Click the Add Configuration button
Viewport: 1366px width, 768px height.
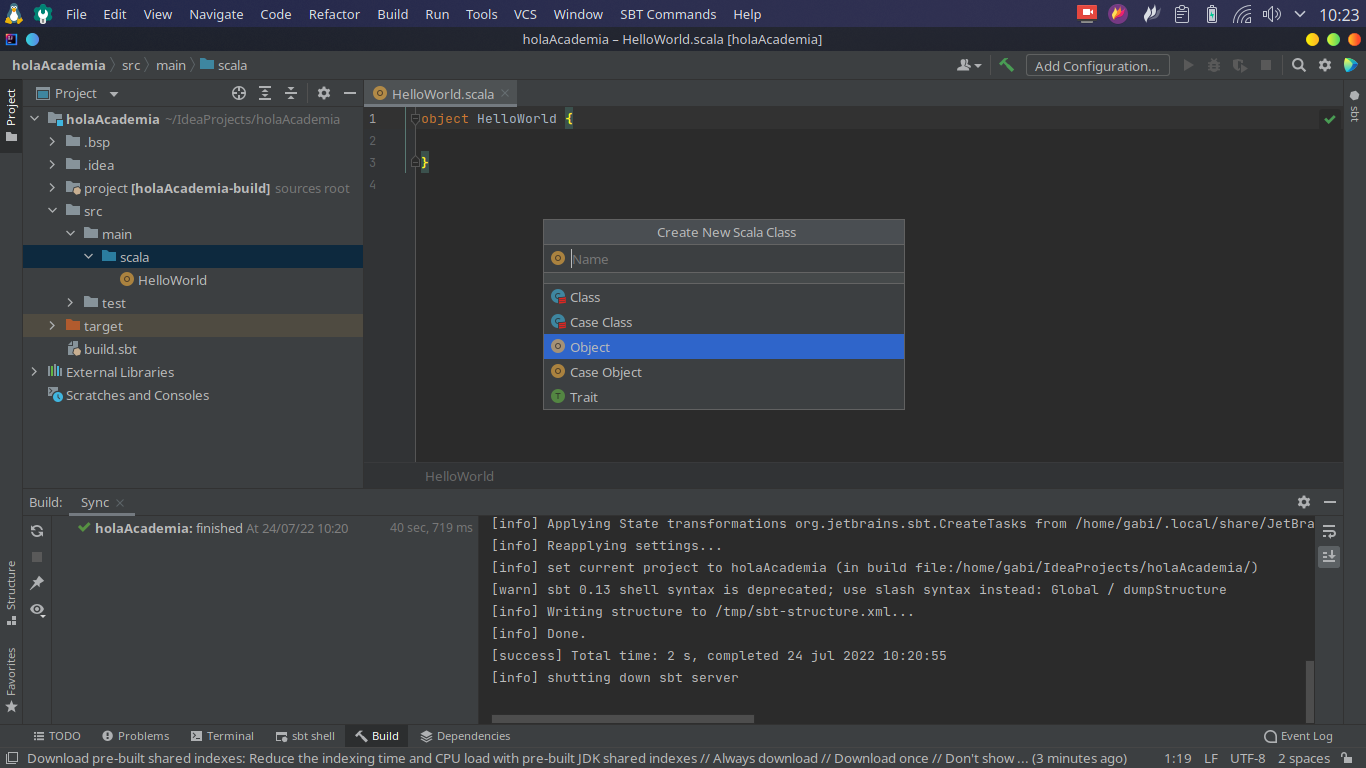tap(1097, 65)
